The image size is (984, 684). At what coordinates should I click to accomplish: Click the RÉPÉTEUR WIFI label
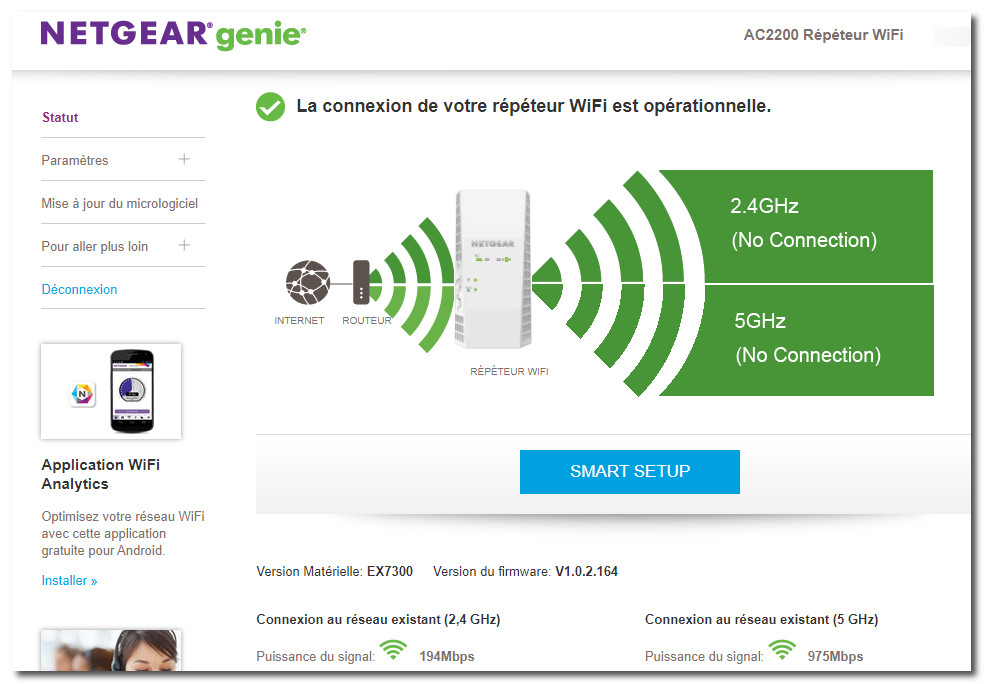509,371
